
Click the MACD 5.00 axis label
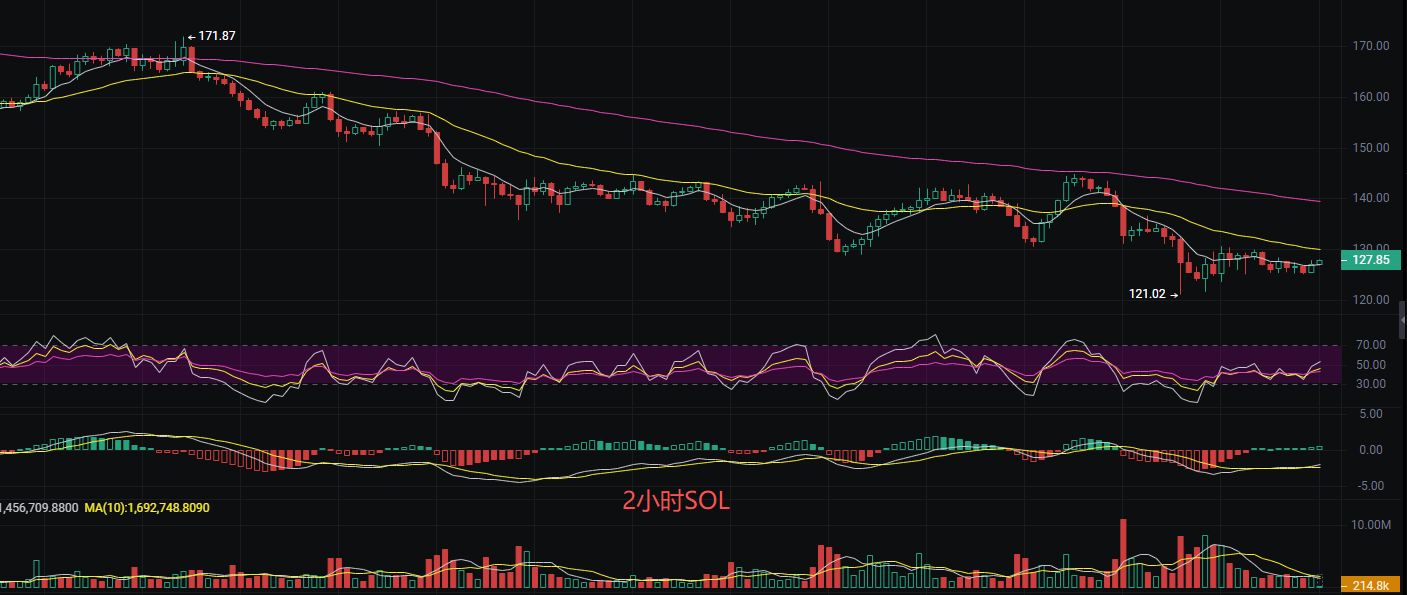click(x=1371, y=413)
